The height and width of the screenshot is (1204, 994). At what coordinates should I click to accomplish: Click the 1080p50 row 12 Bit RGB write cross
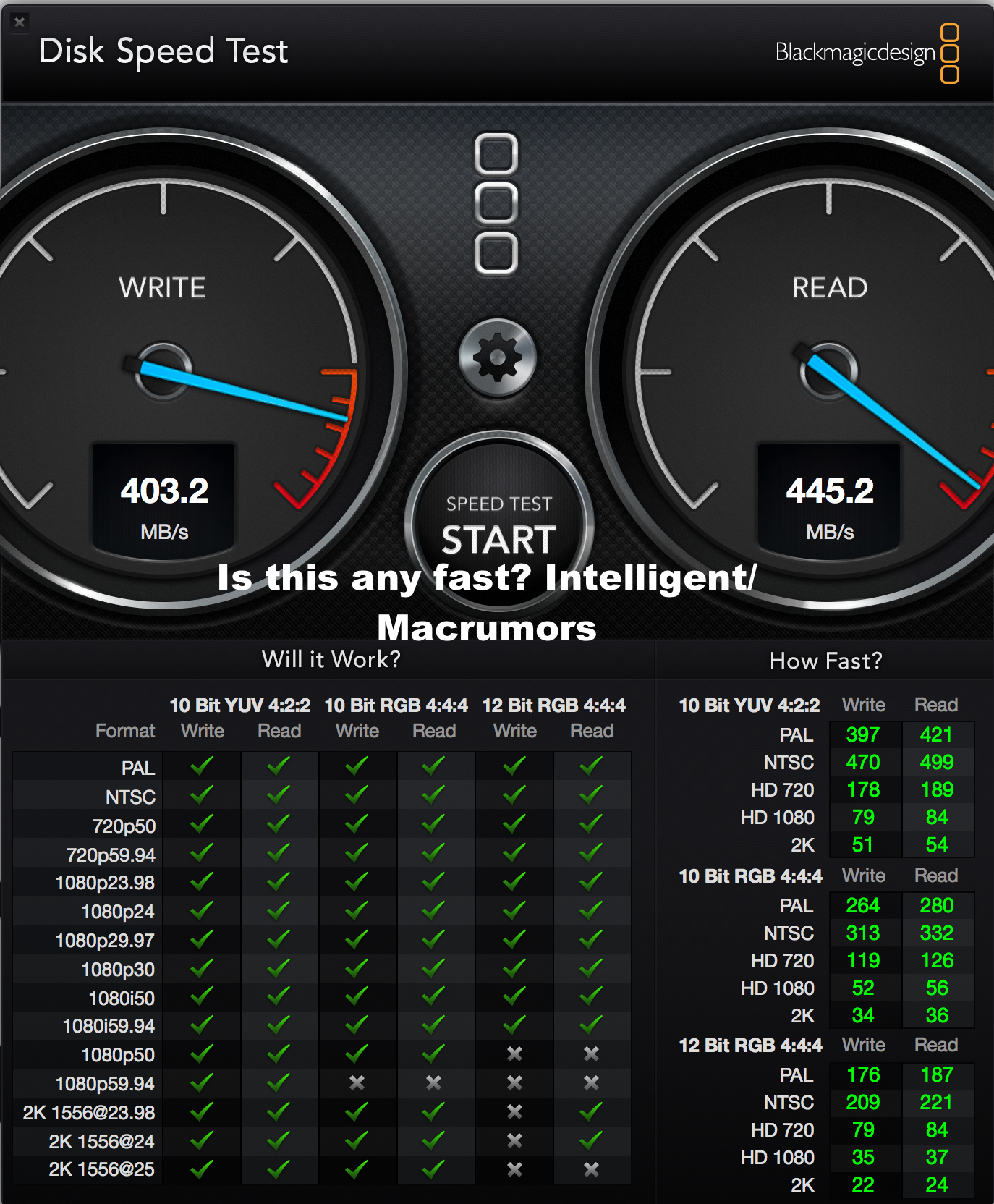(x=514, y=1054)
